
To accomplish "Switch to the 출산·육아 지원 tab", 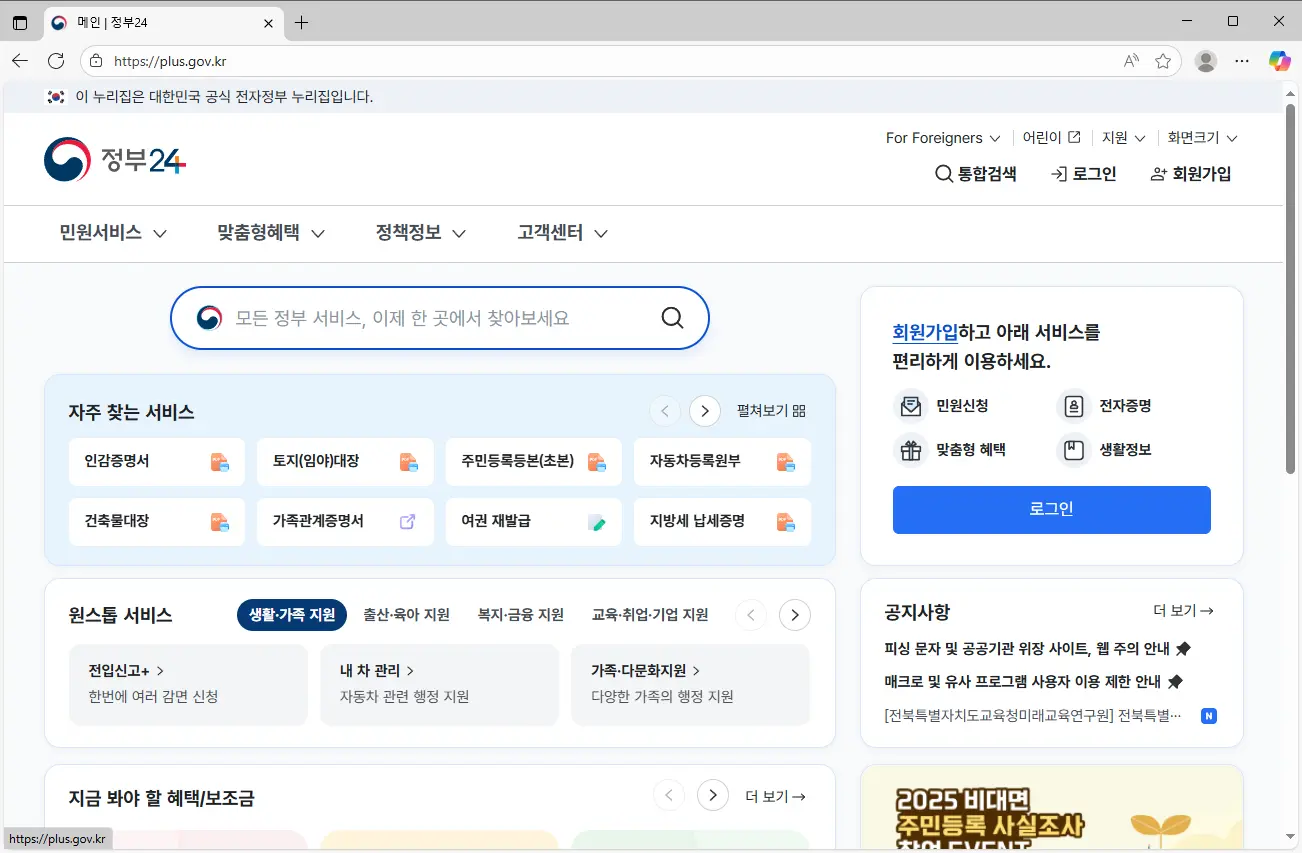I will click(407, 614).
